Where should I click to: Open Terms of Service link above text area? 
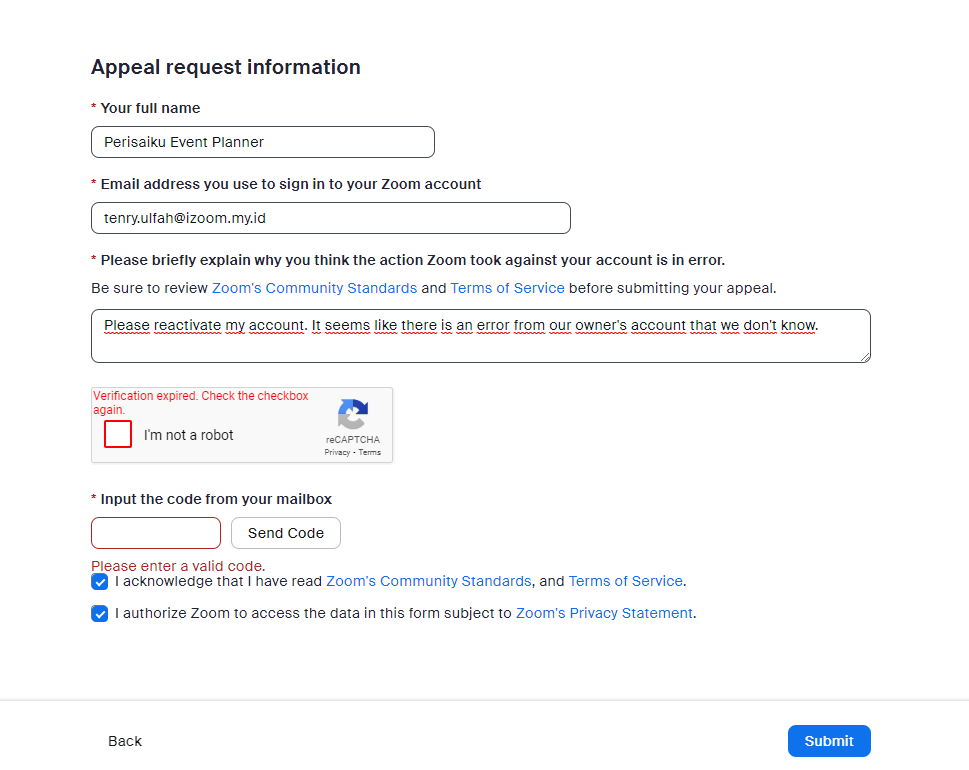point(507,288)
